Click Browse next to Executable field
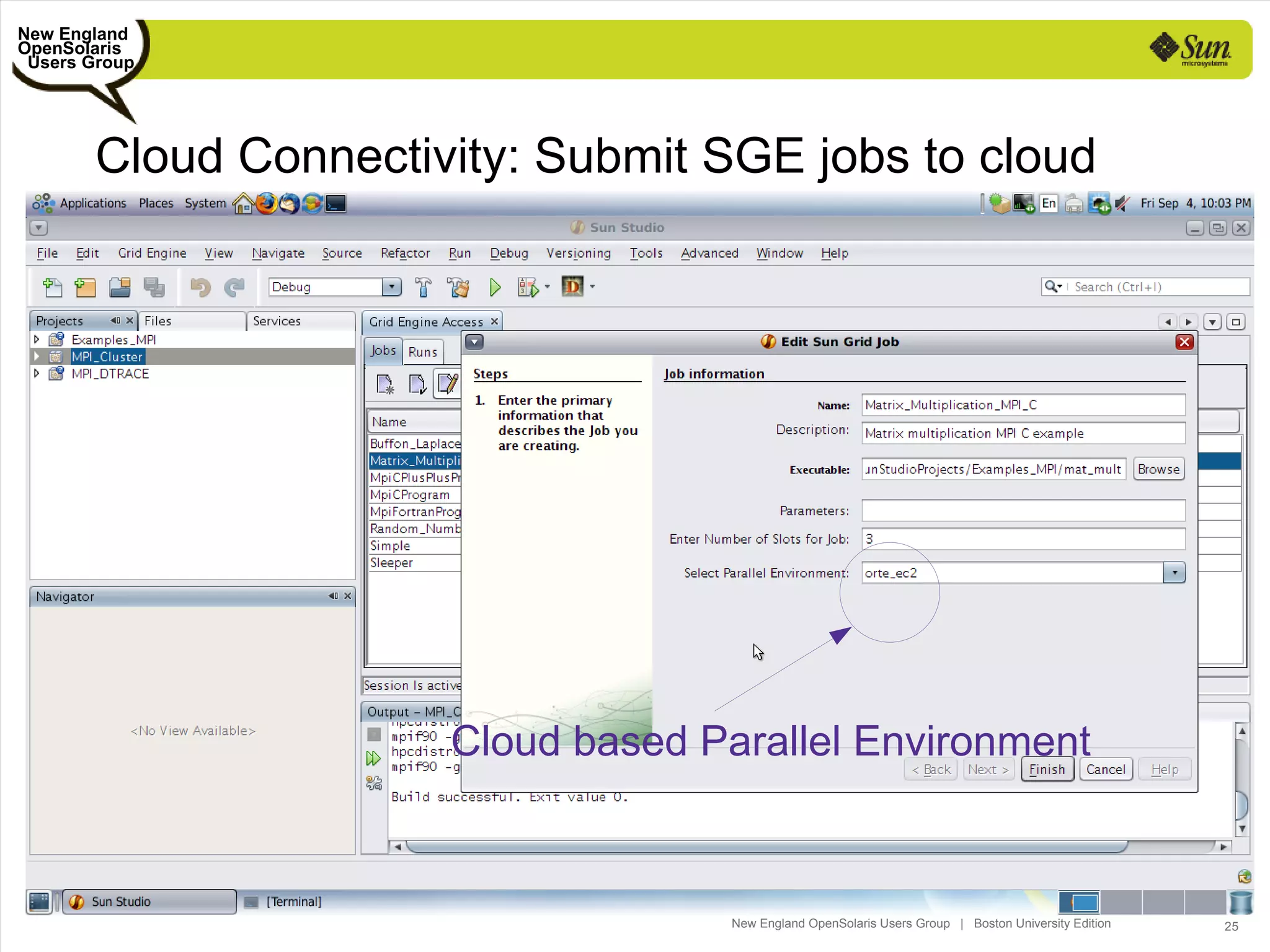The height and width of the screenshot is (952, 1270). pos(1158,469)
